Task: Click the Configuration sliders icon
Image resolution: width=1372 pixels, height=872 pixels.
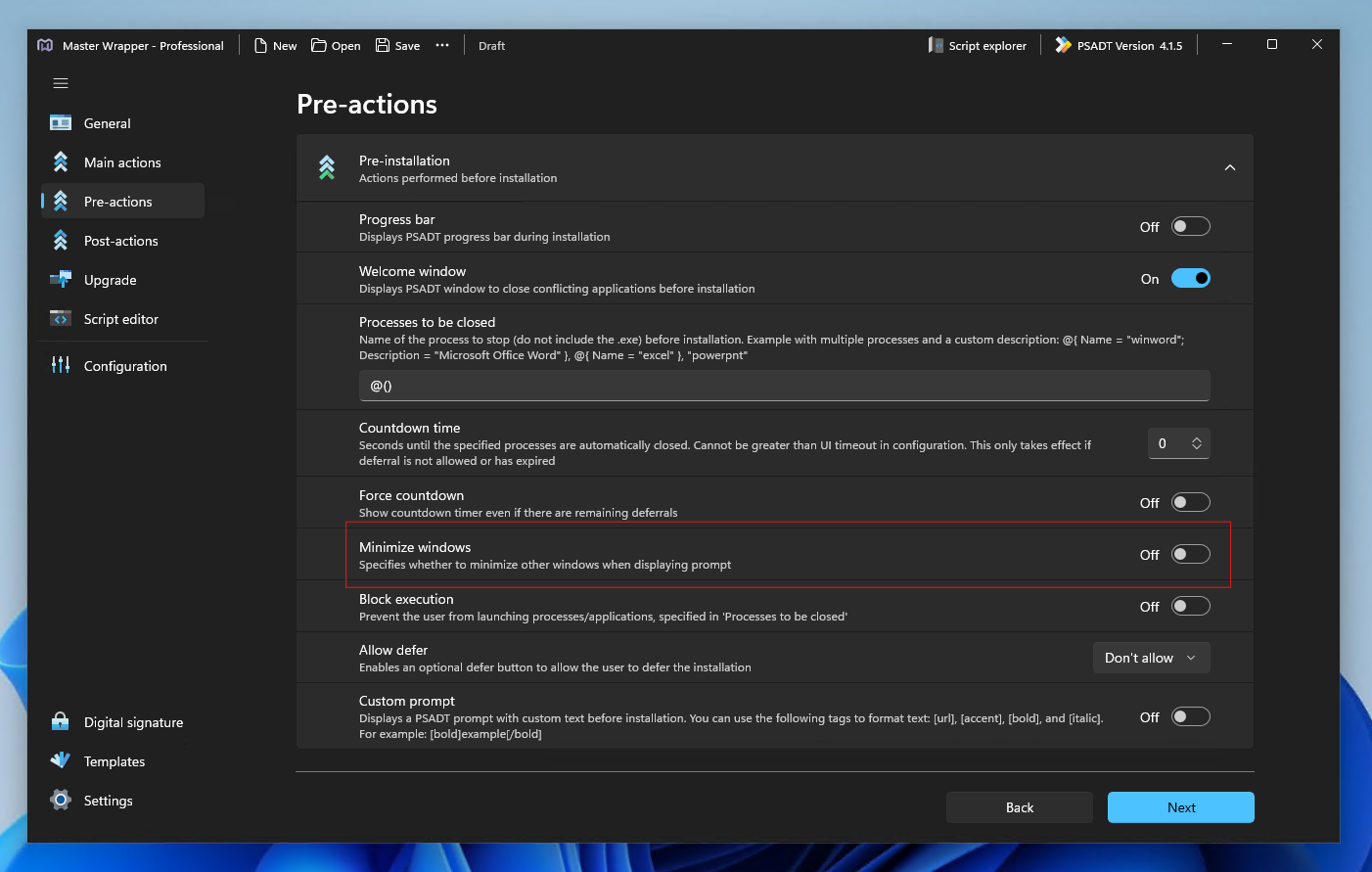Action: 61,365
